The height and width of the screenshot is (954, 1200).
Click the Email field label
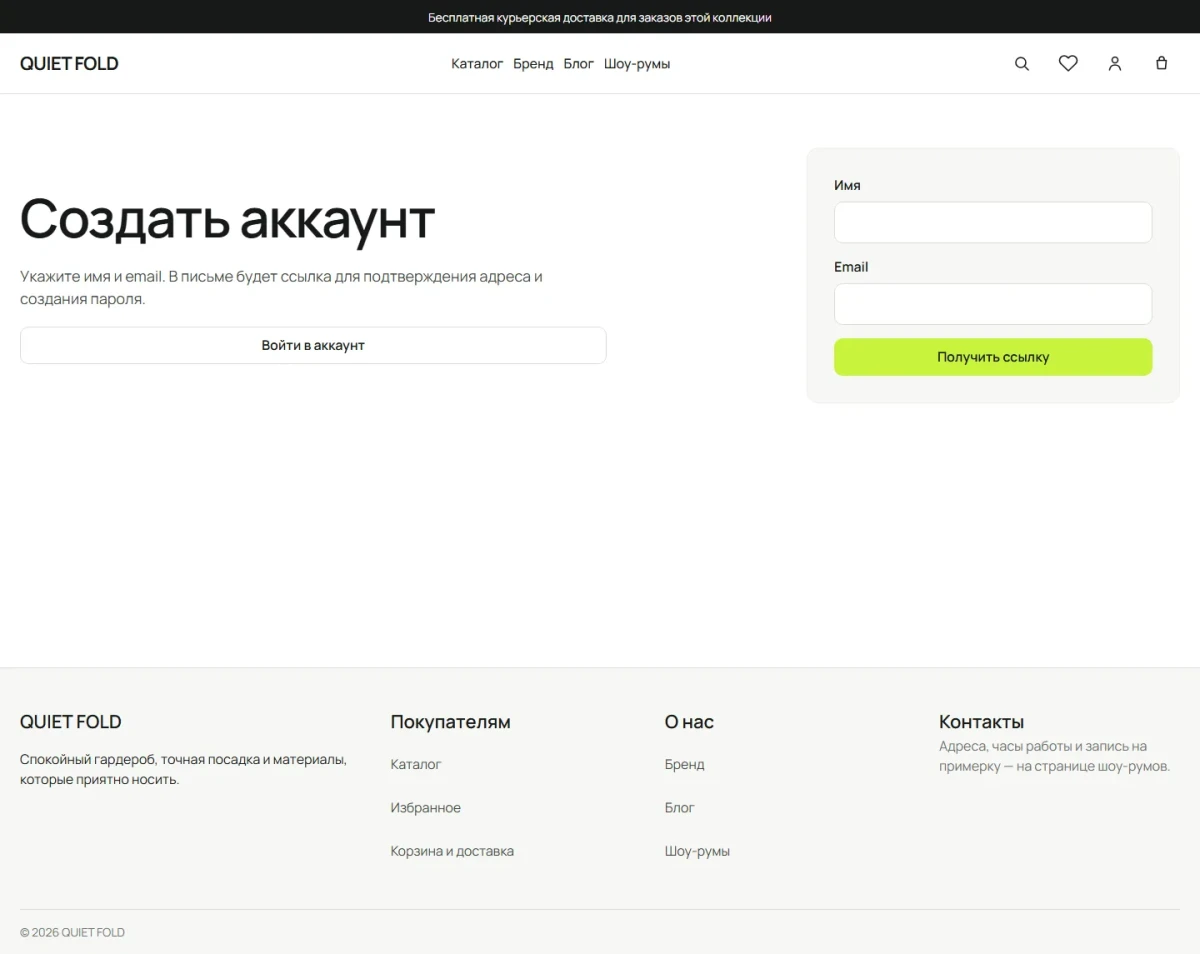pyautogui.click(x=851, y=267)
